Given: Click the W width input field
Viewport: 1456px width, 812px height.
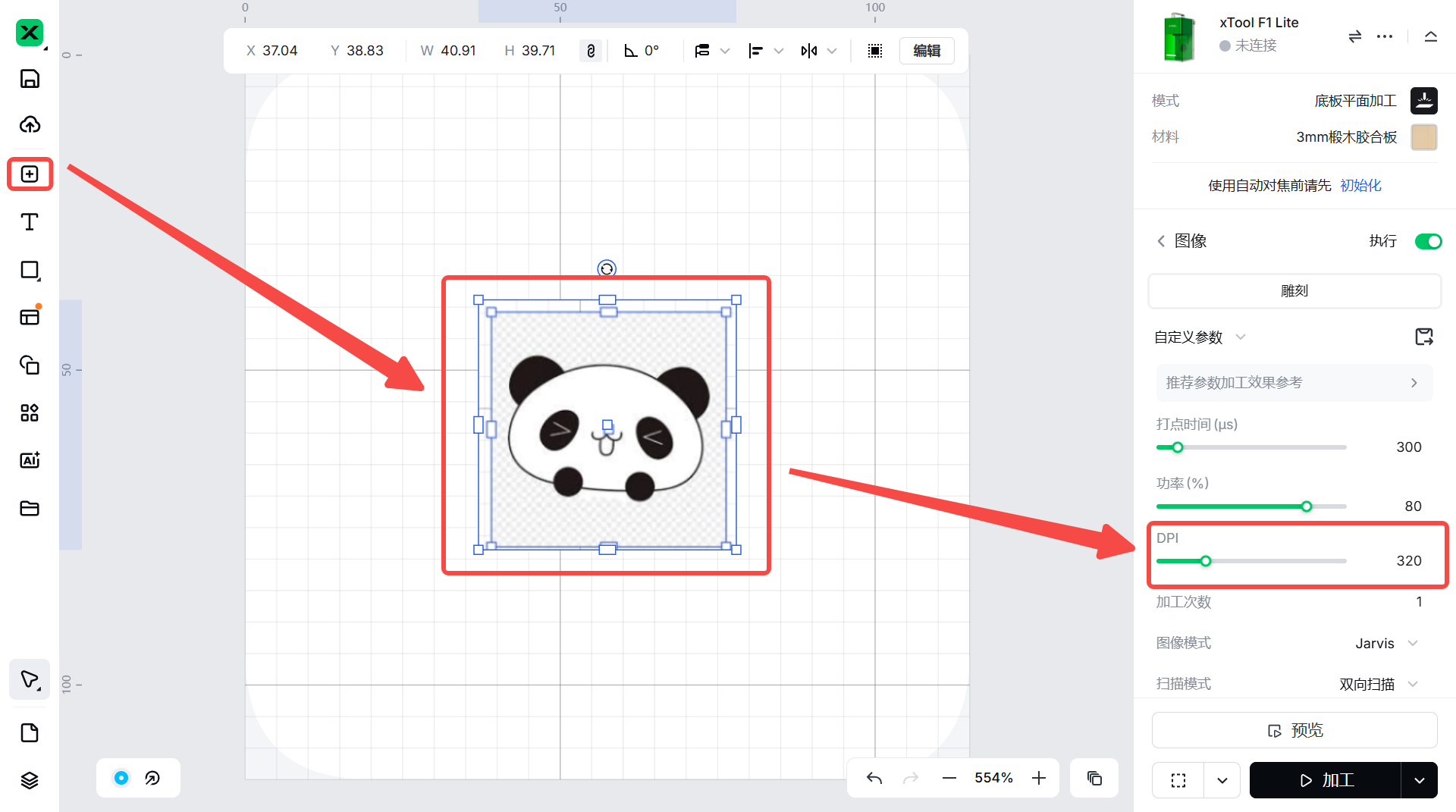Looking at the screenshot, I should [458, 51].
